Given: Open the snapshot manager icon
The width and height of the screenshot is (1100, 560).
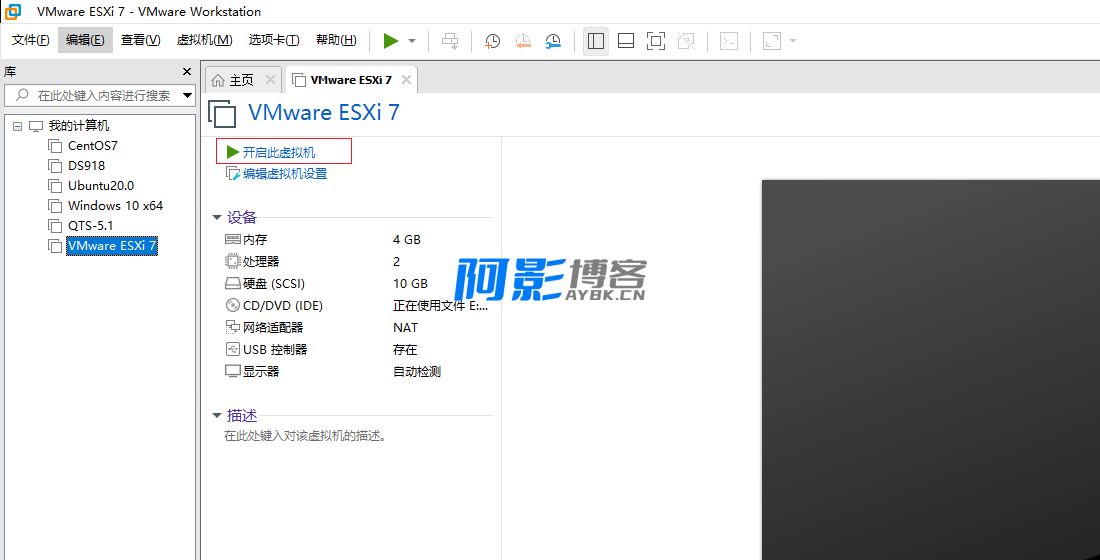Looking at the screenshot, I should pyautogui.click(x=553, y=41).
